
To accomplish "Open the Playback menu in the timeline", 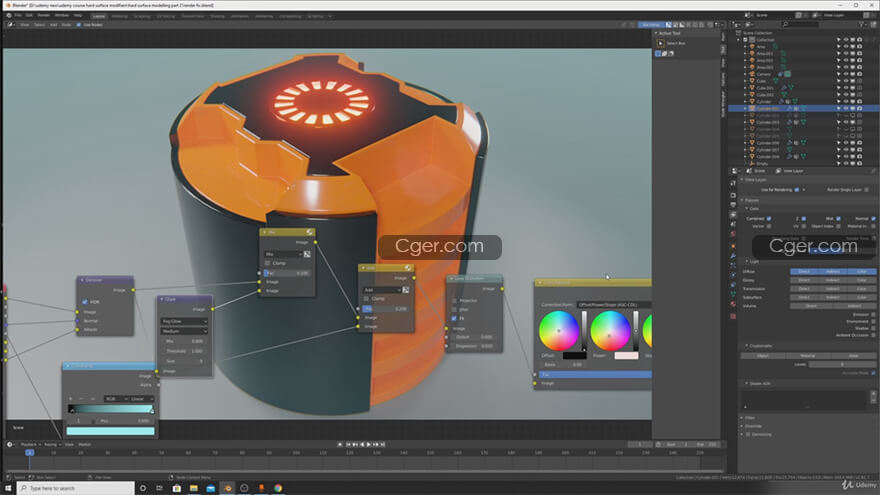I will pyautogui.click(x=29, y=444).
